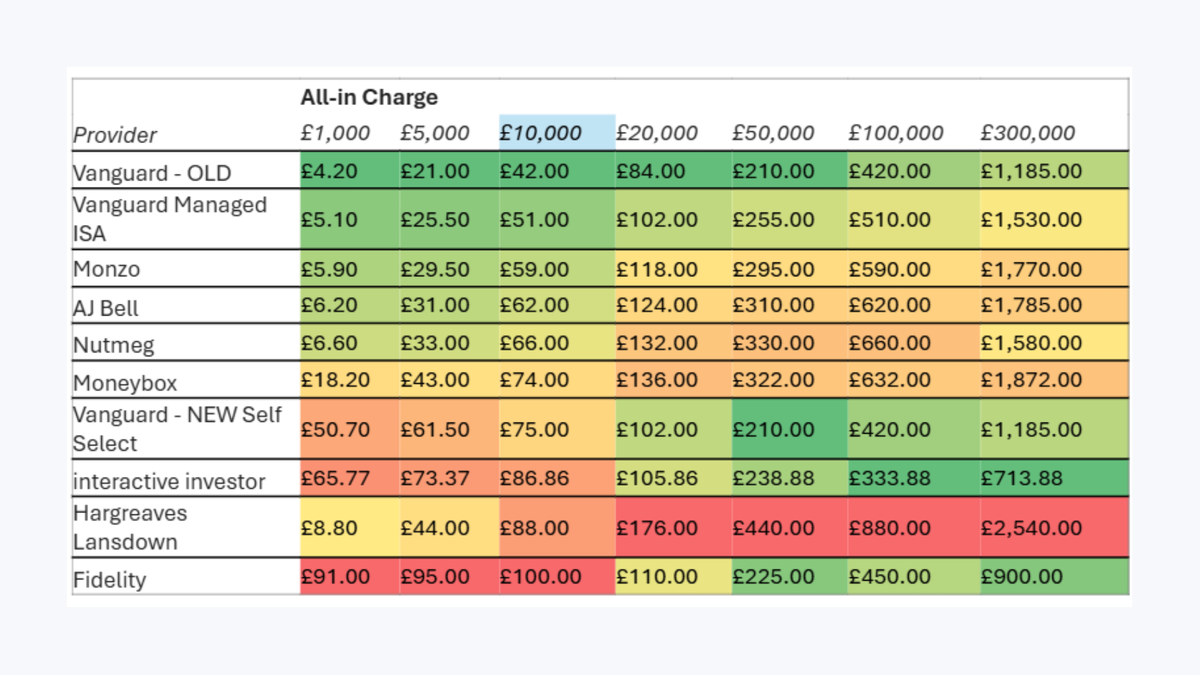Screen dimensions: 1200x675
Task: Click the £255.00 cell
Action: 789,220
